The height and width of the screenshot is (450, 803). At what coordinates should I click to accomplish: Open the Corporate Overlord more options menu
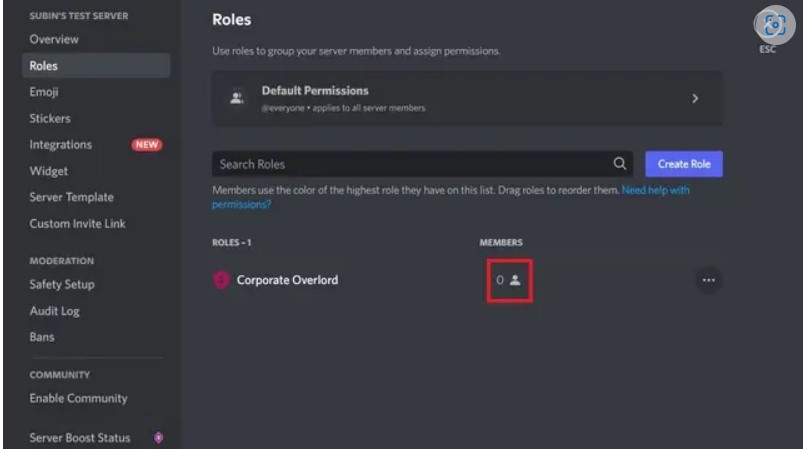tap(708, 280)
